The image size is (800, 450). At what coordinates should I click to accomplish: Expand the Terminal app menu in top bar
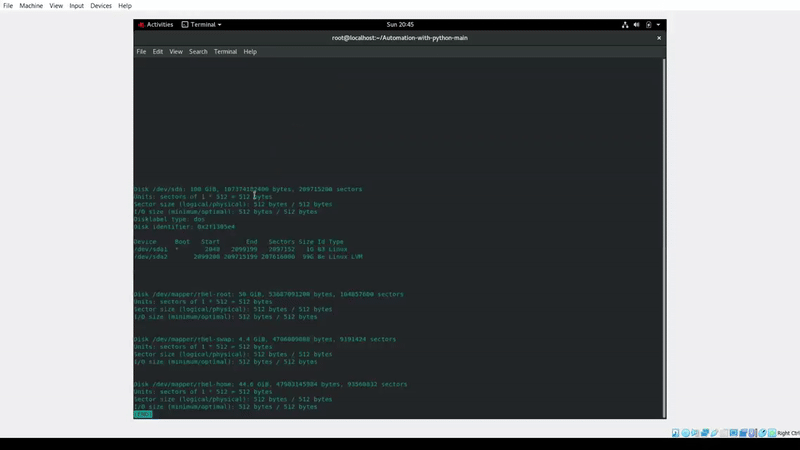coord(202,24)
